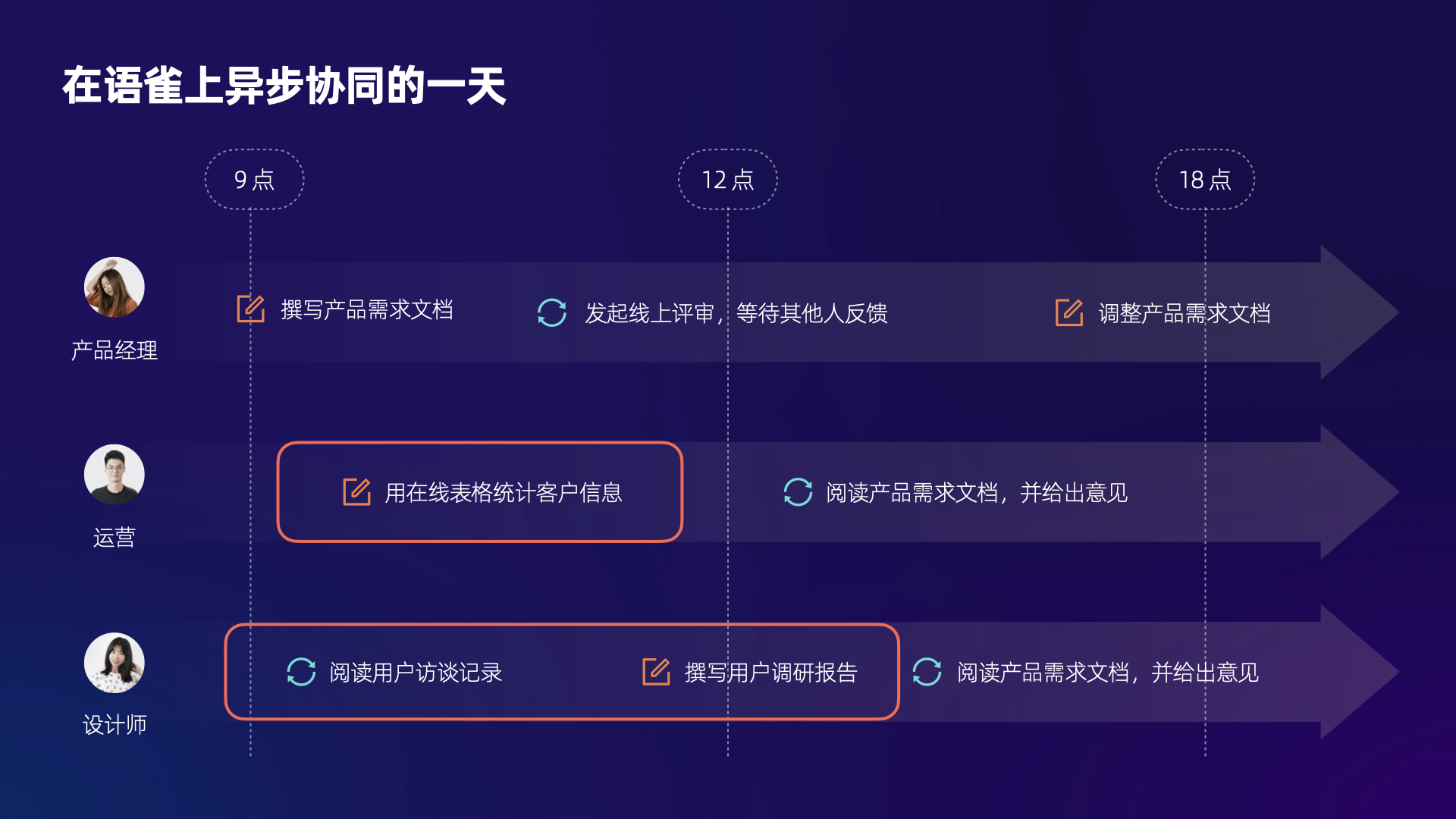Click the edit icon beside 撰写用户调研报告
This screenshot has width=1456, height=819.
pos(656,671)
